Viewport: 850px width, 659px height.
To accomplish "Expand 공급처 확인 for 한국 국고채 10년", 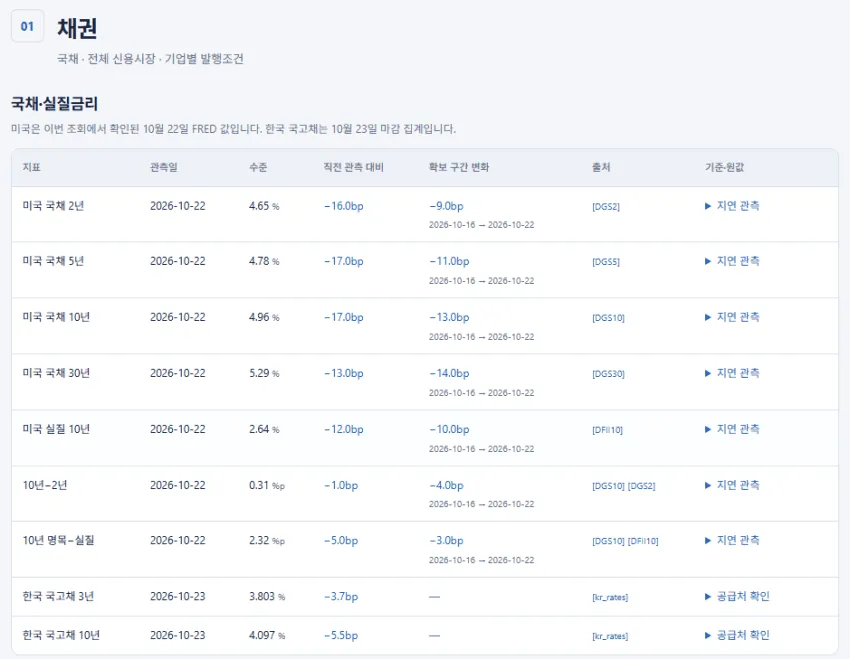I will pyautogui.click(x=737, y=635).
